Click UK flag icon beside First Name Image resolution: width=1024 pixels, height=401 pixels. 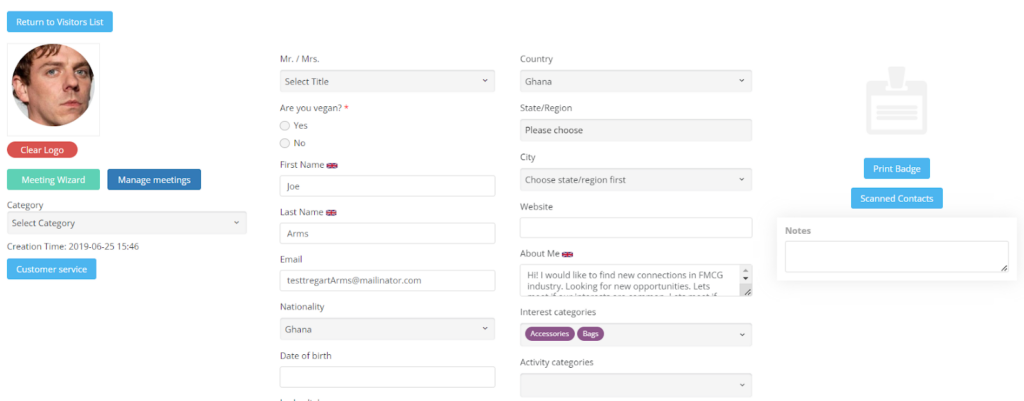tap(332, 165)
